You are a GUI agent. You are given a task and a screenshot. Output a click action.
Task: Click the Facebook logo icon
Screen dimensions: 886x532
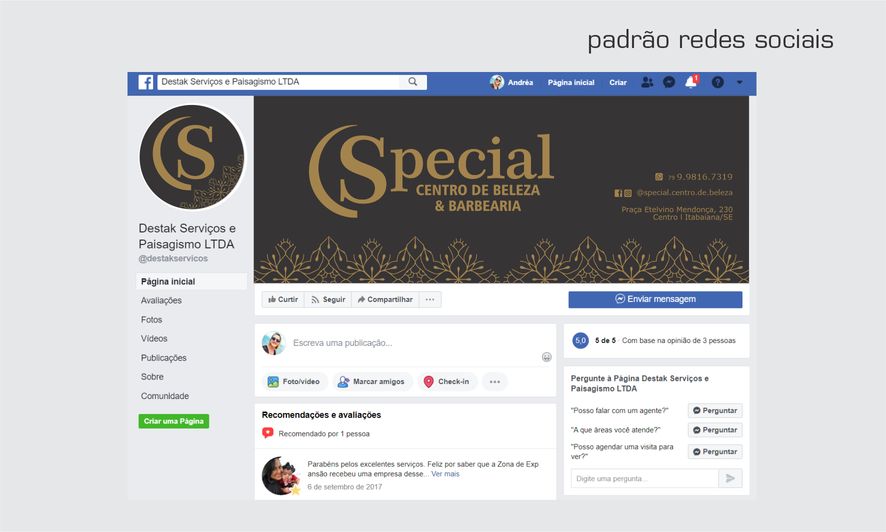(146, 82)
